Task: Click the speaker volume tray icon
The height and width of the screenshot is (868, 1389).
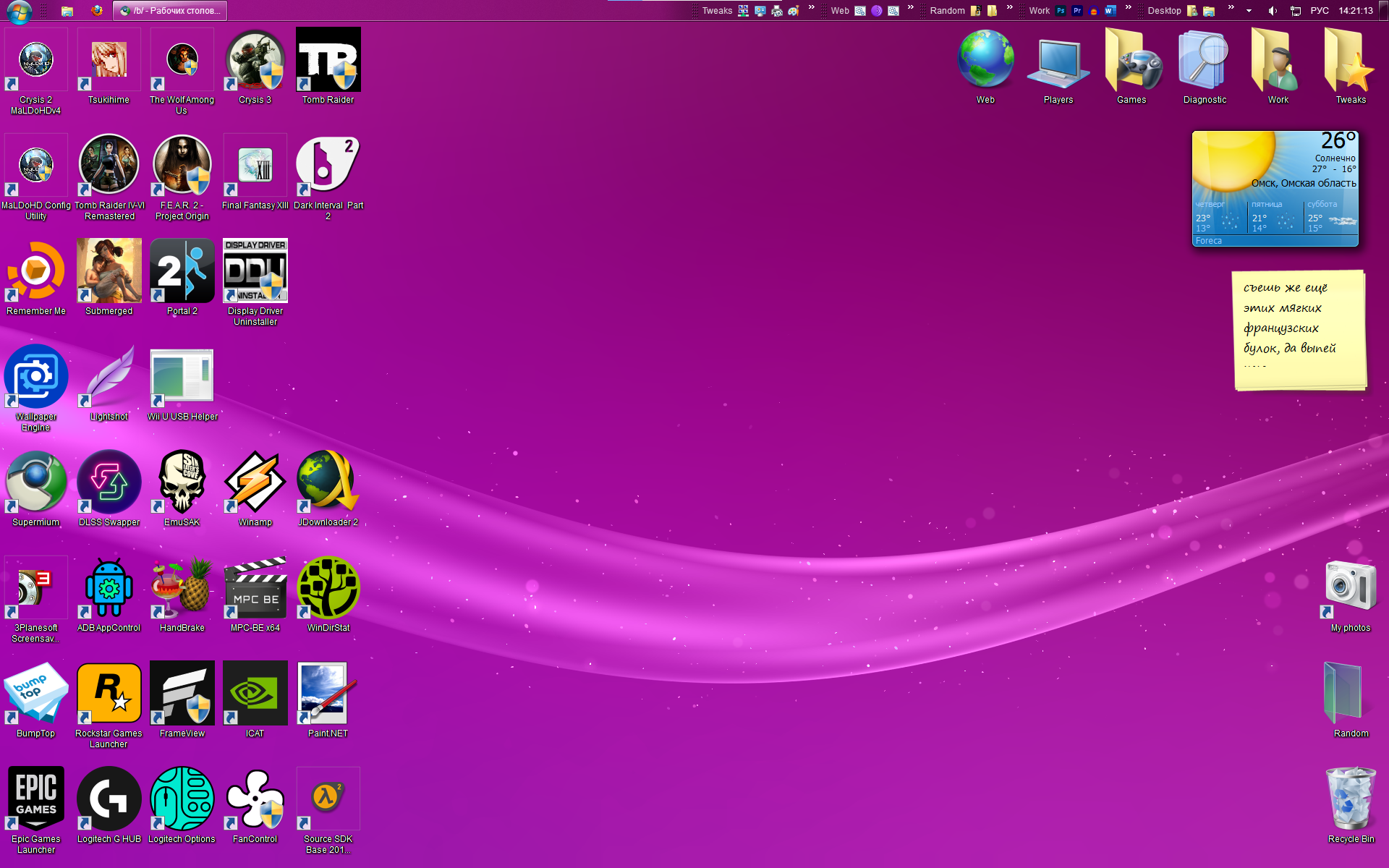Action: click(1273, 11)
